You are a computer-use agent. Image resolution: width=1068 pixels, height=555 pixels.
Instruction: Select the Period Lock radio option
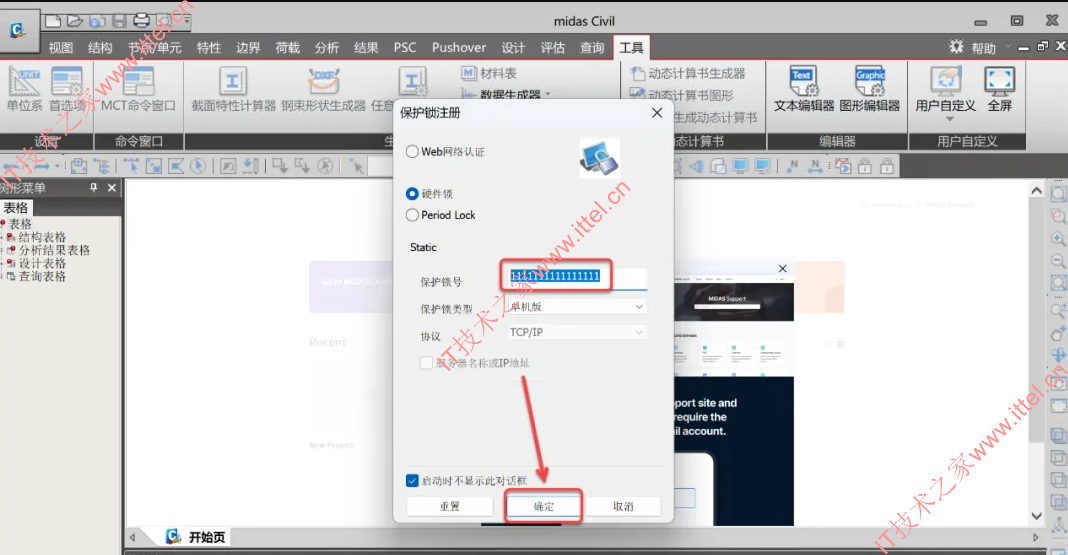(412, 215)
